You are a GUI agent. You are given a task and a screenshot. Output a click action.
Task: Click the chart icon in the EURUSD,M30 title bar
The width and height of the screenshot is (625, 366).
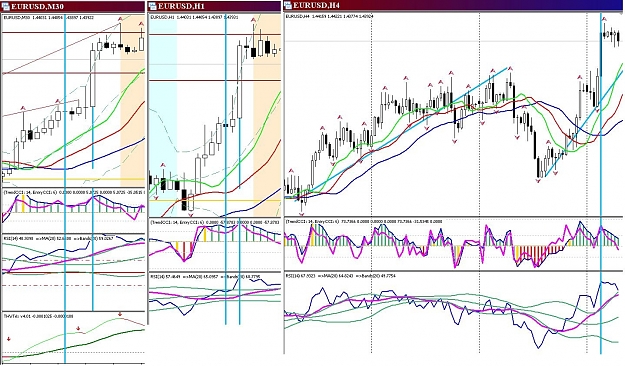(6, 6)
